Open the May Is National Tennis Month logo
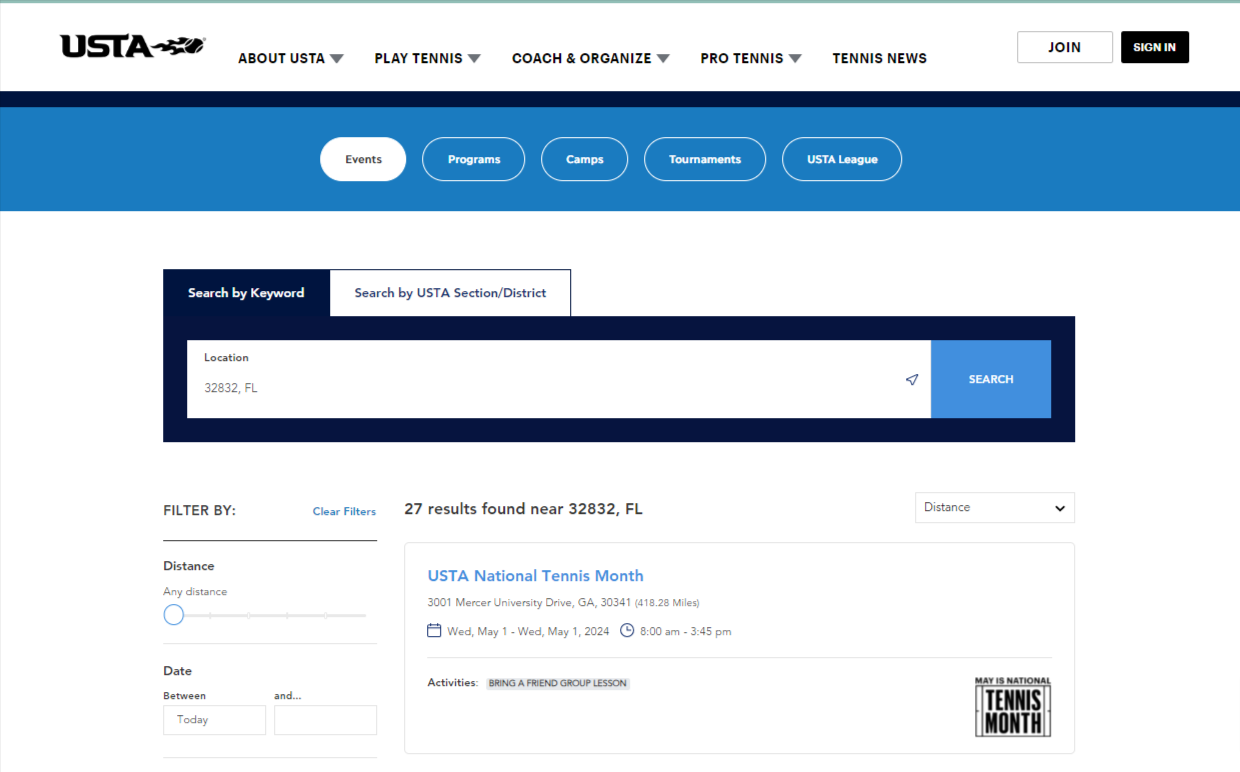 click(1013, 707)
